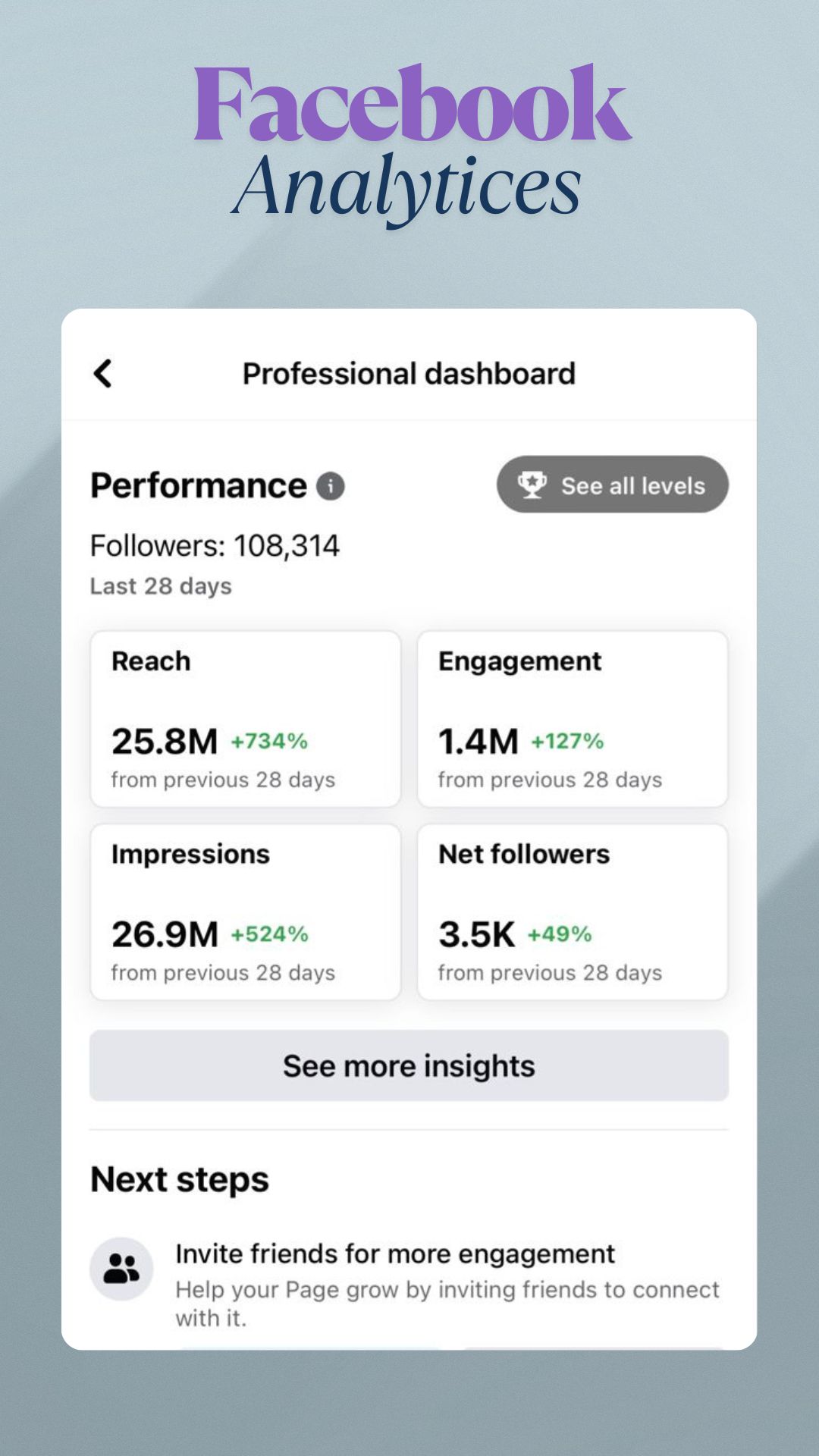Click the Last 28 days label
This screenshot has height=1456, width=819.
coord(161,586)
